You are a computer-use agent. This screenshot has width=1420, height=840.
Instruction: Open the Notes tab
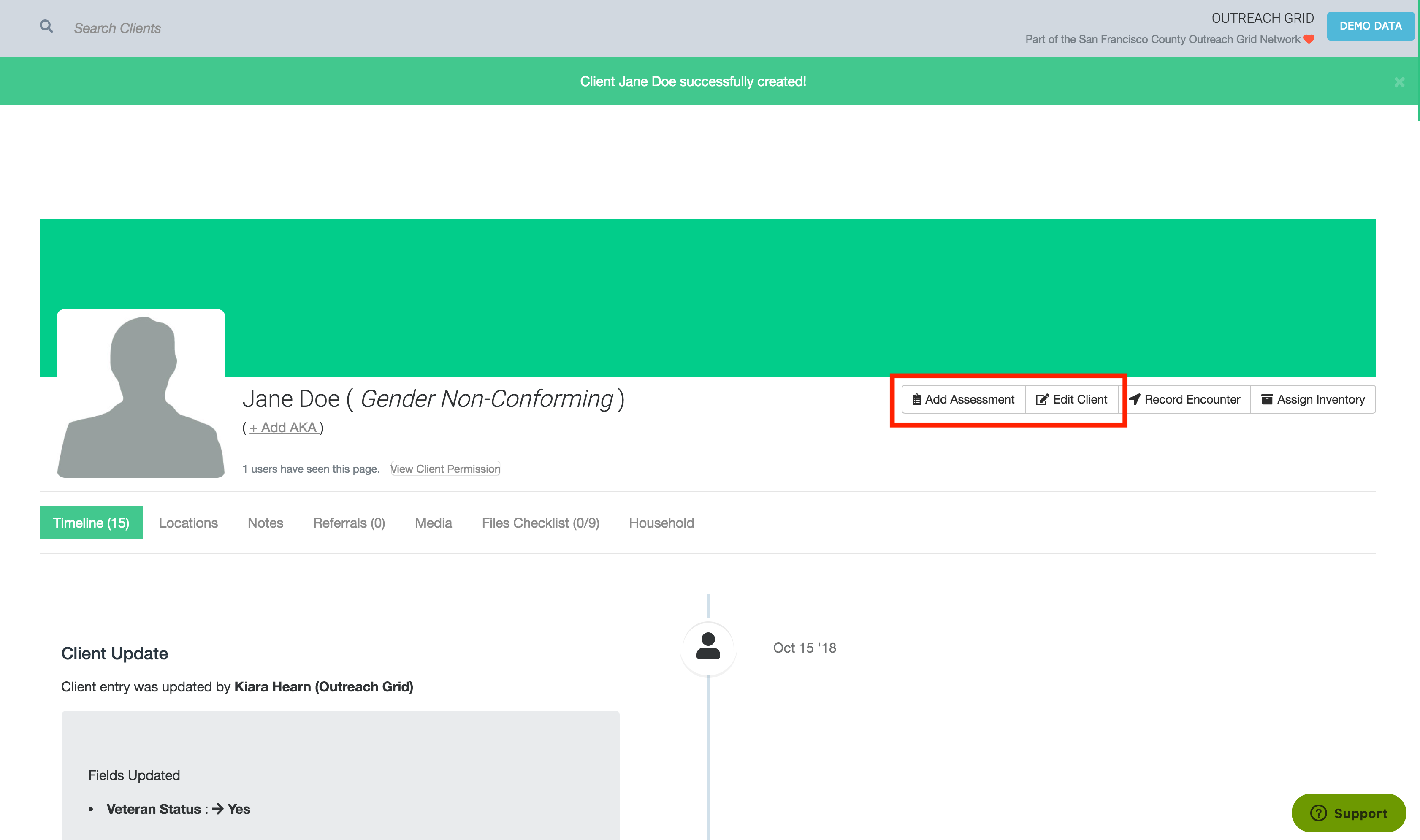tap(265, 523)
